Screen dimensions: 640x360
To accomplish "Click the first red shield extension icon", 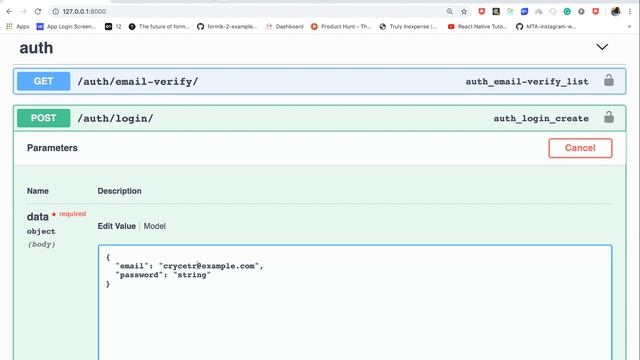I will (x=482, y=11).
